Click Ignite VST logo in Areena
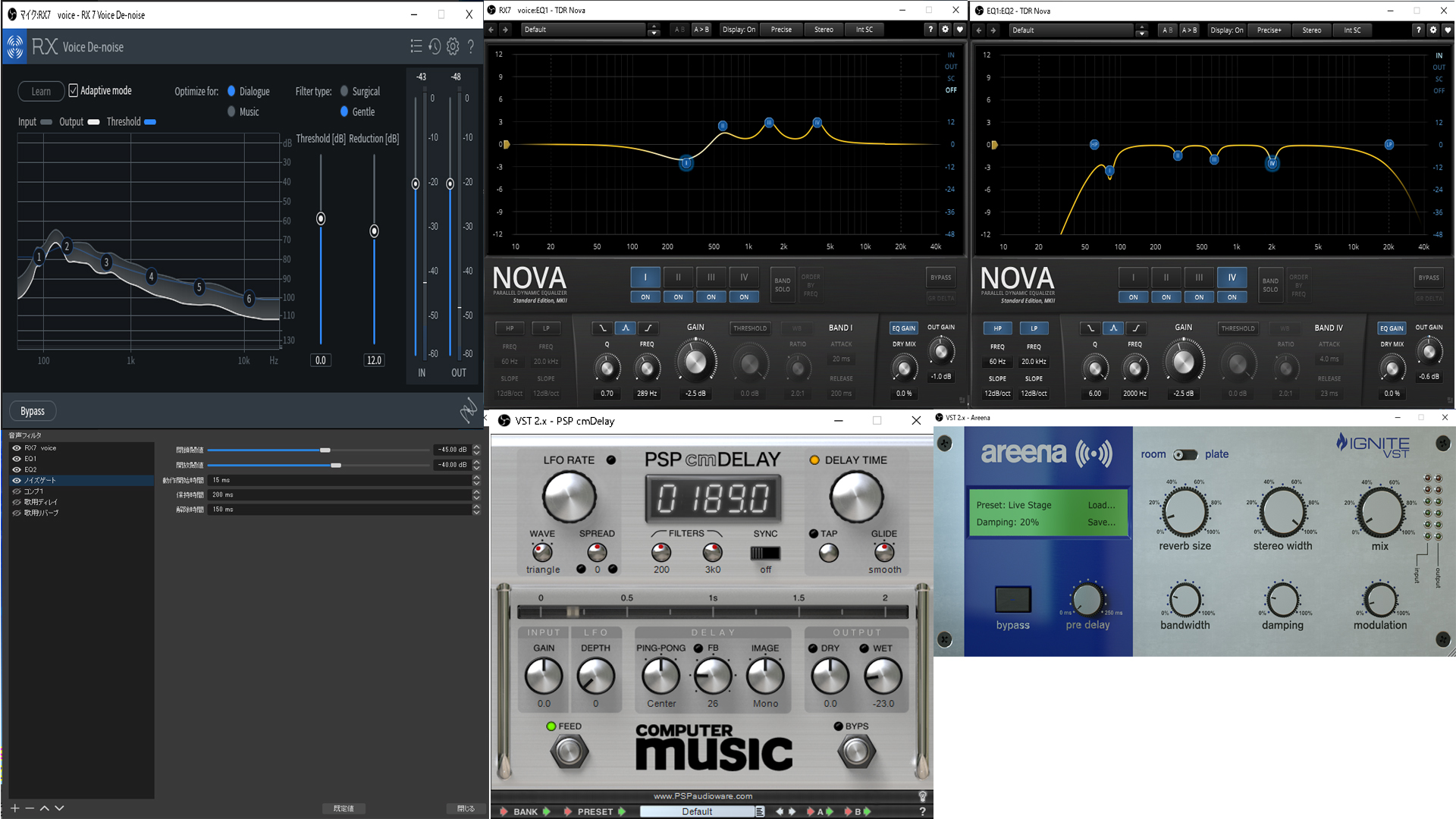 pos(1373,445)
